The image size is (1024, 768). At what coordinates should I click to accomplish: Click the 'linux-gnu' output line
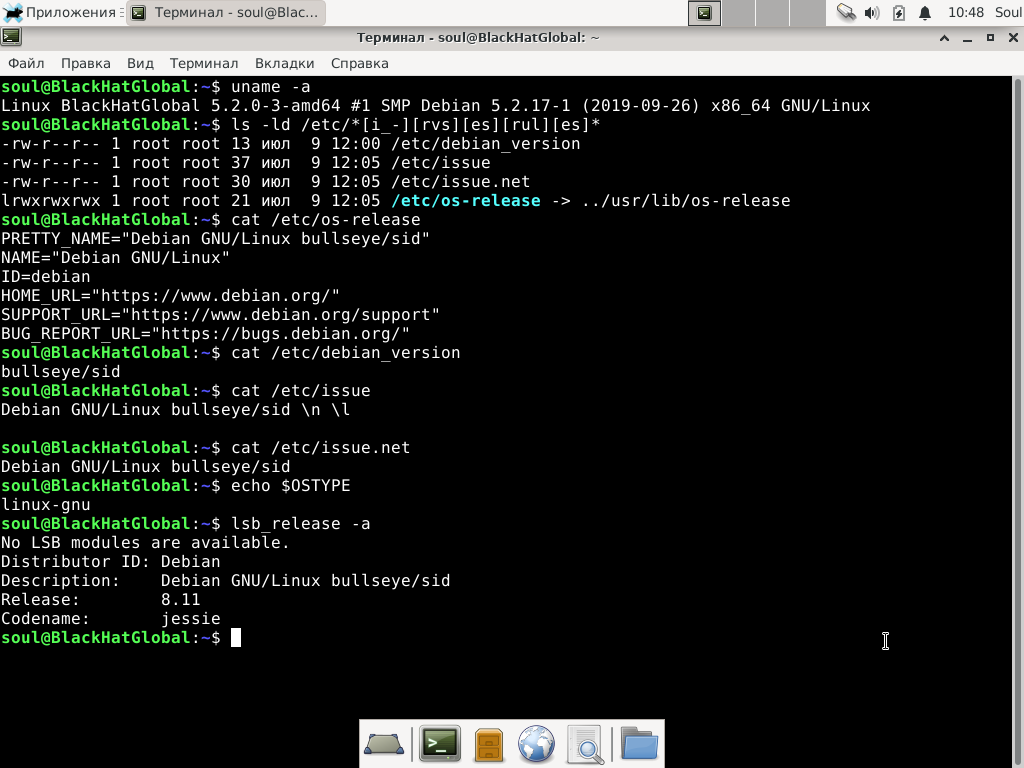[x=46, y=505]
